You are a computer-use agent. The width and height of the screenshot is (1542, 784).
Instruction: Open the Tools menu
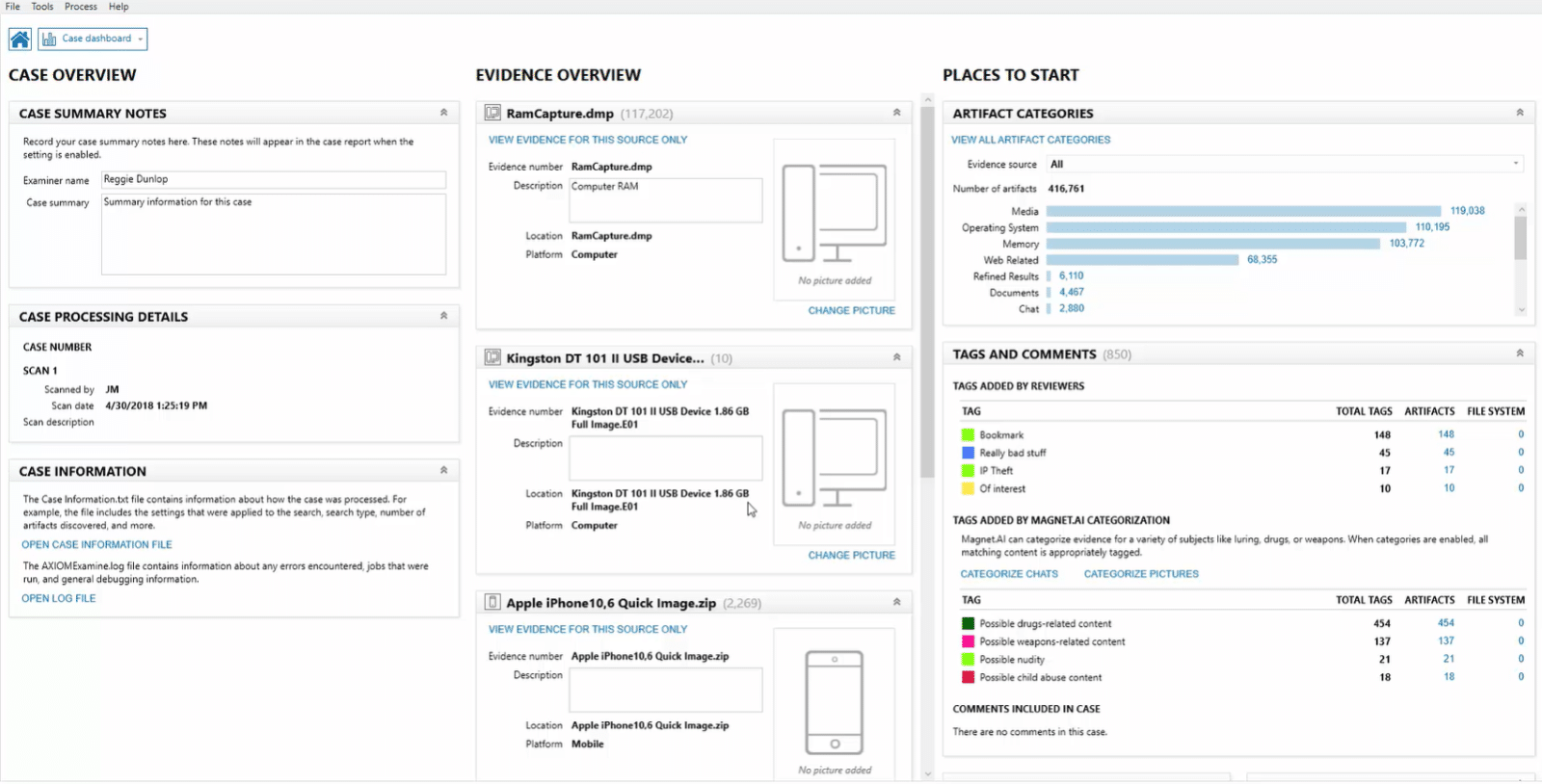[42, 7]
